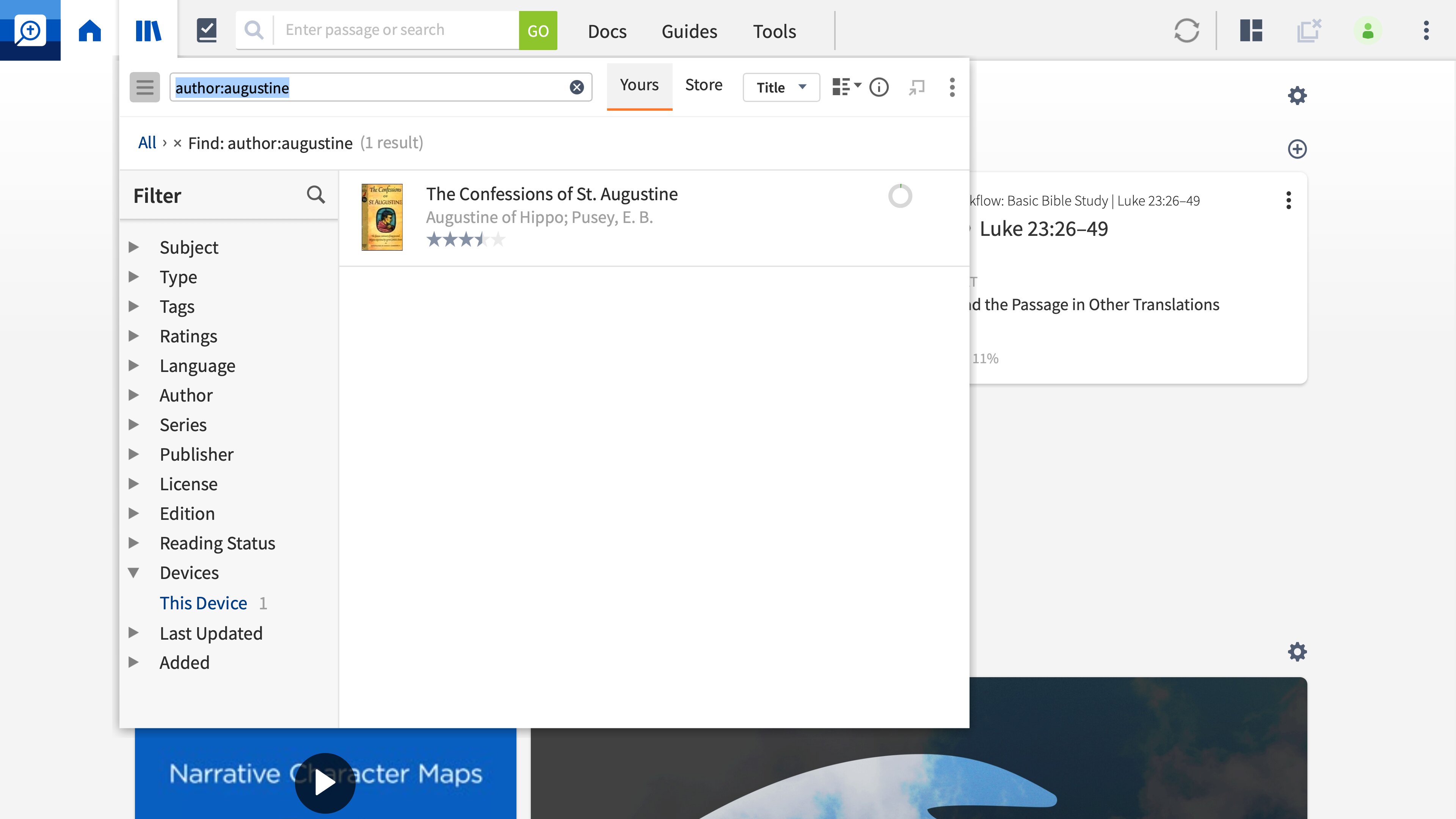The height and width of the screenshot is (819, 1456).
Task: Click the open-in-floating-window icon
Action: (916, 87)
